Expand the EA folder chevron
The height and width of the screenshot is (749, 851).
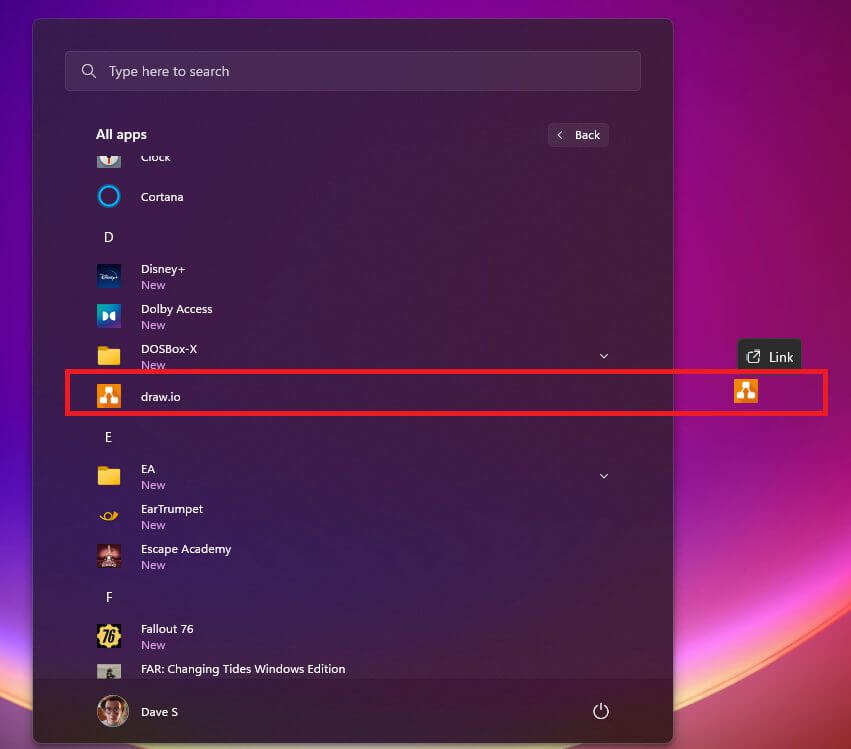point(604,476)
